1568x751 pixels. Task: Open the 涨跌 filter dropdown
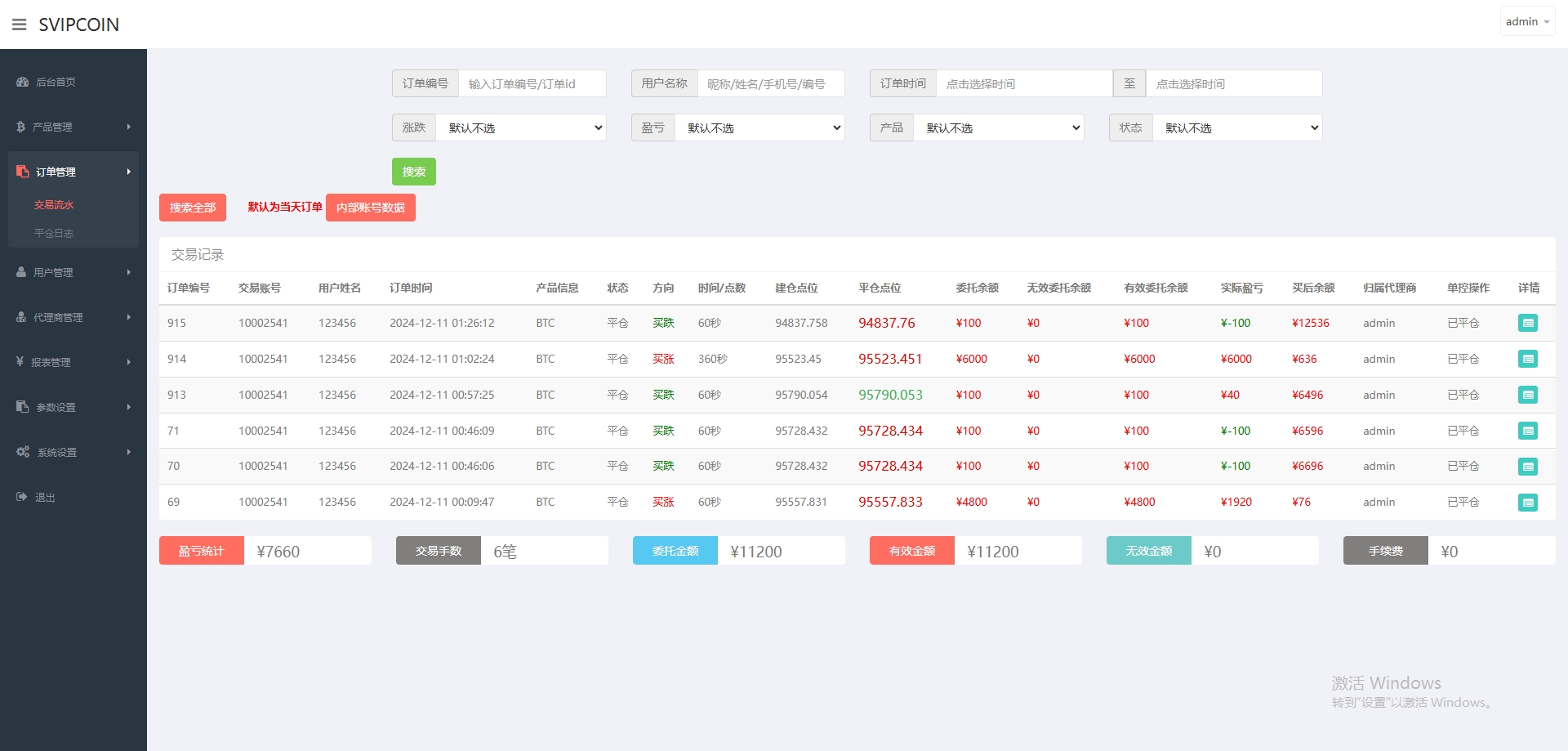click(x=521, y=127)
